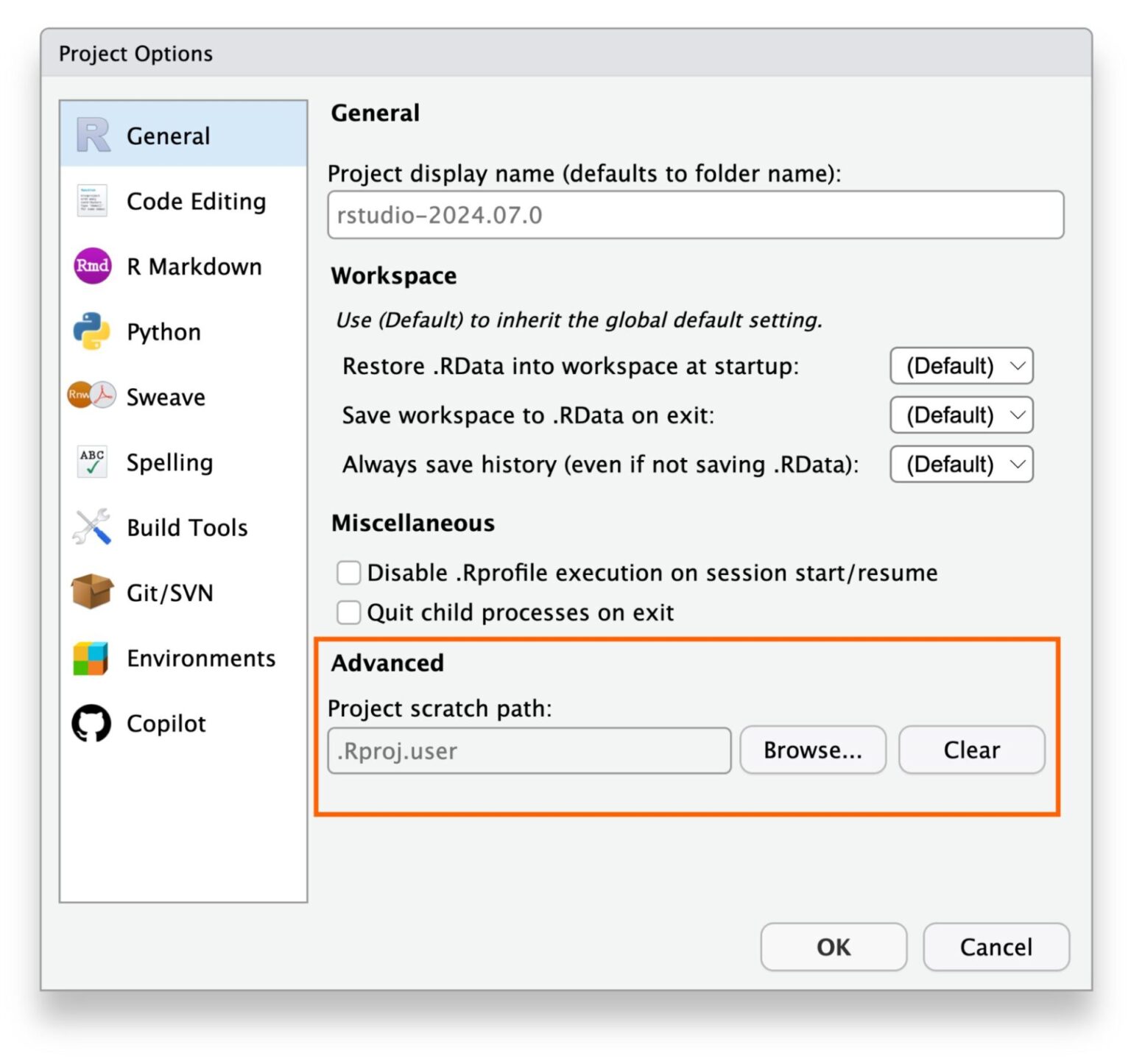Select the Spelling ABC checkmark icon
The width and height of the screenshot is (1131, 1064).
pos(91,461)
